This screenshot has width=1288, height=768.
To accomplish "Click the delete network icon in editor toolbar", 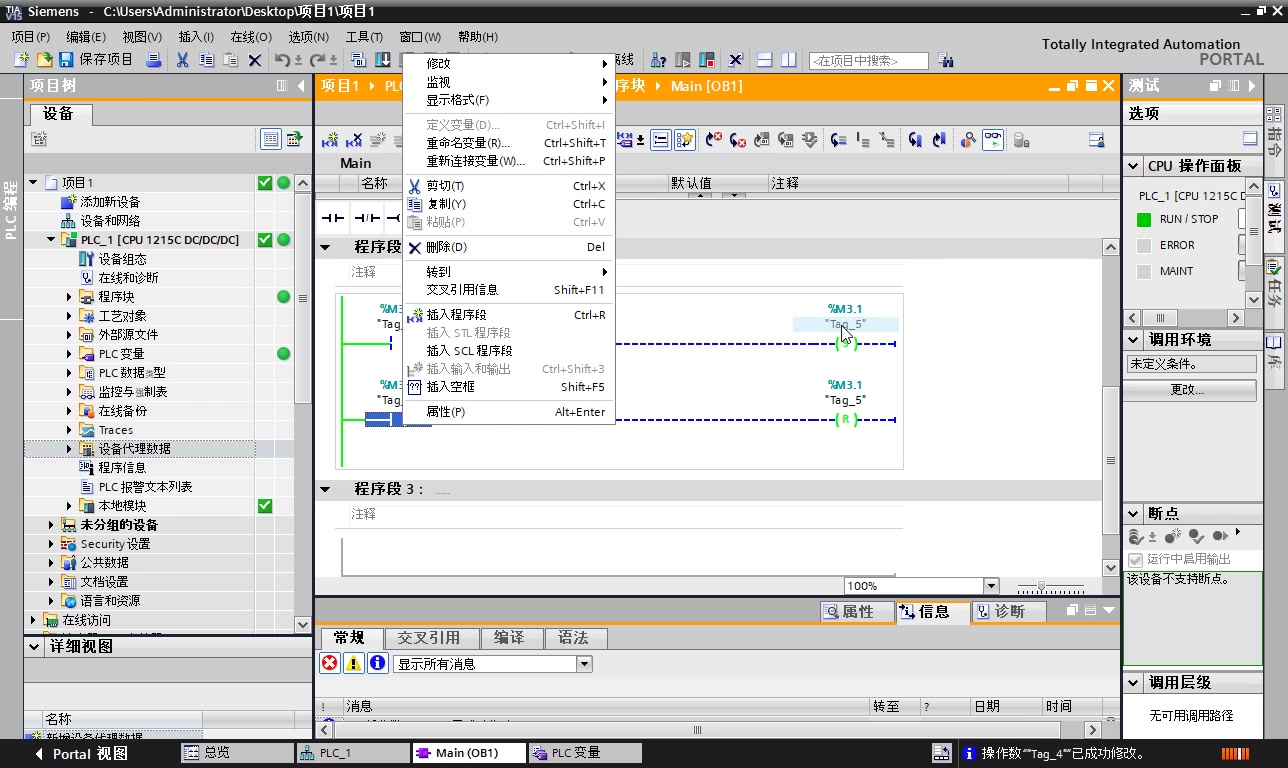I will click(353, 140).
